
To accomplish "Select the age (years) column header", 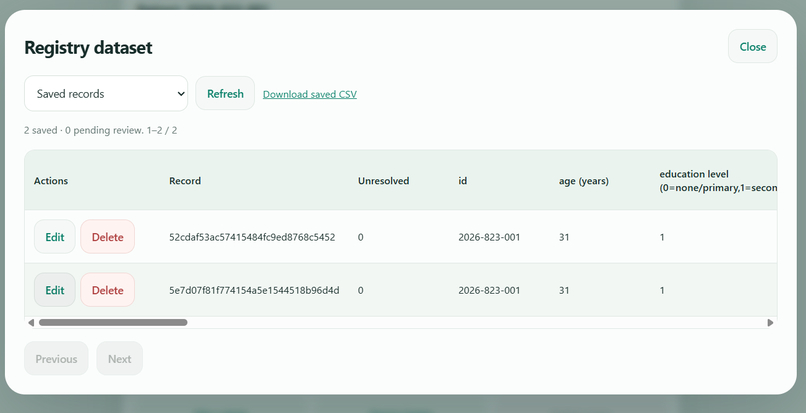I will (x=584, y=181).
